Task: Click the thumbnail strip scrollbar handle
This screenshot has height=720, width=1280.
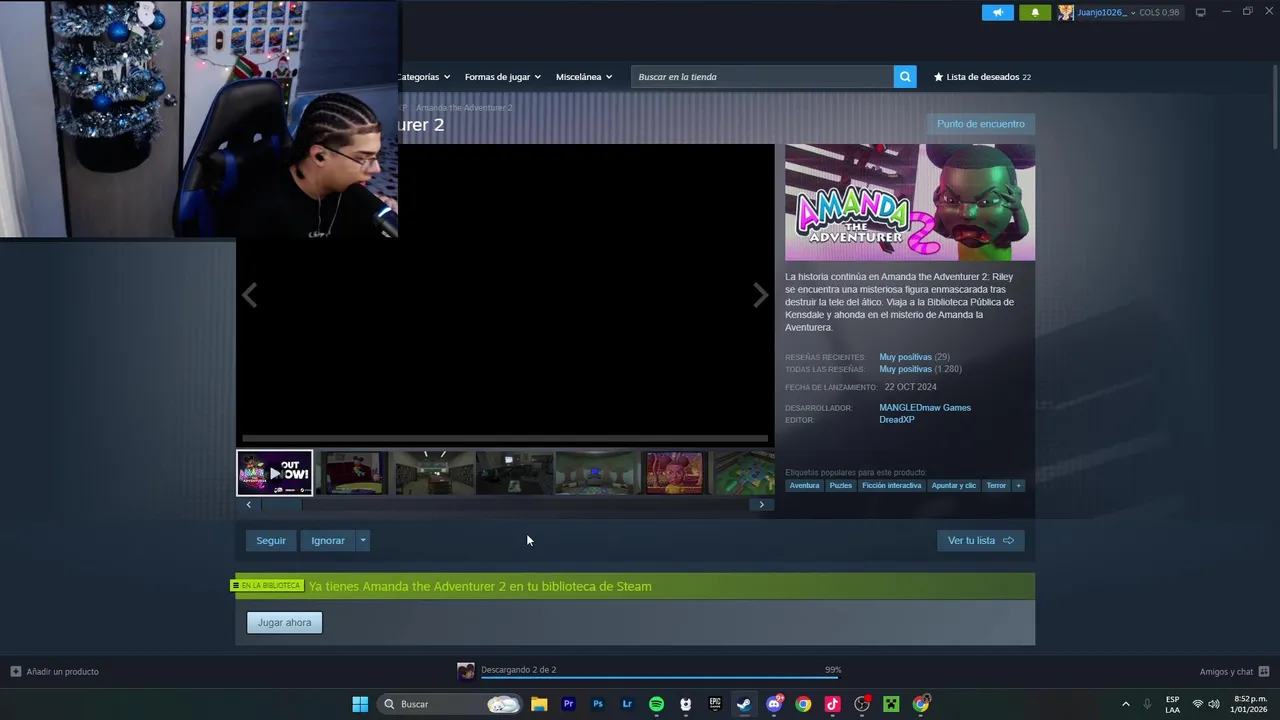Action: (x=281, y=505)
